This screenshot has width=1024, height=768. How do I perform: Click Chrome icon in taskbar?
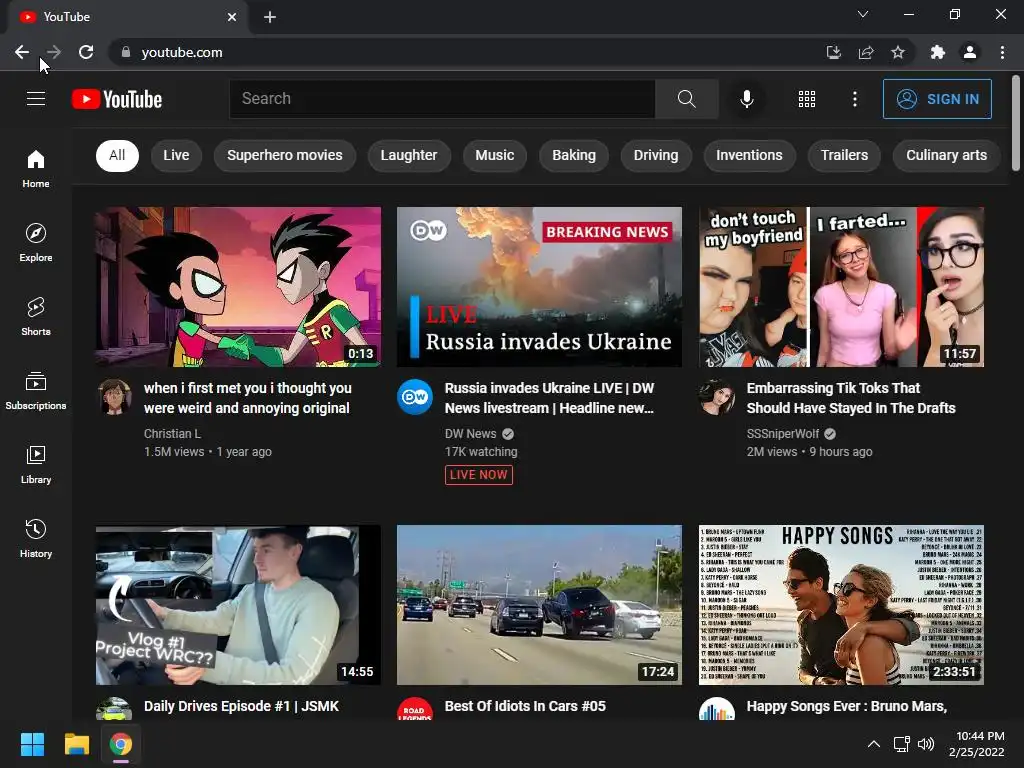pos(121,744)
